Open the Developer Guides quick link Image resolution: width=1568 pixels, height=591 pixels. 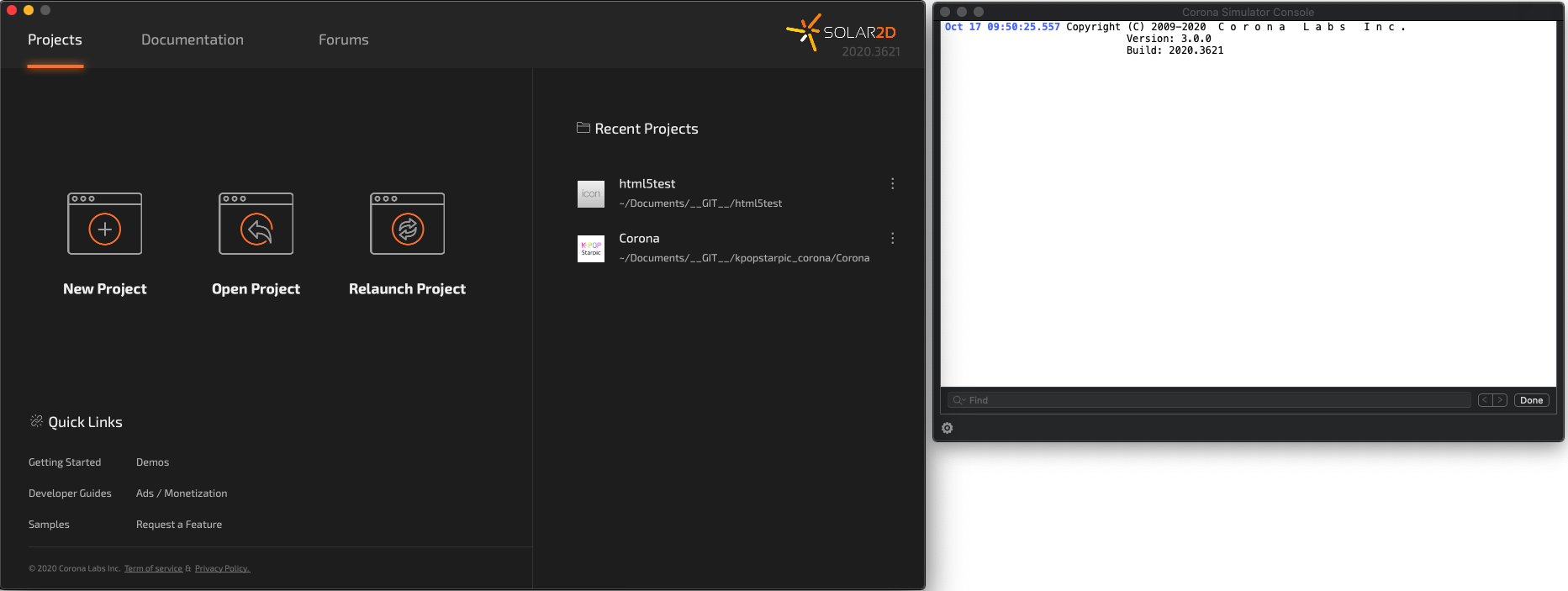pyautogui.click(x=70, y=493)
